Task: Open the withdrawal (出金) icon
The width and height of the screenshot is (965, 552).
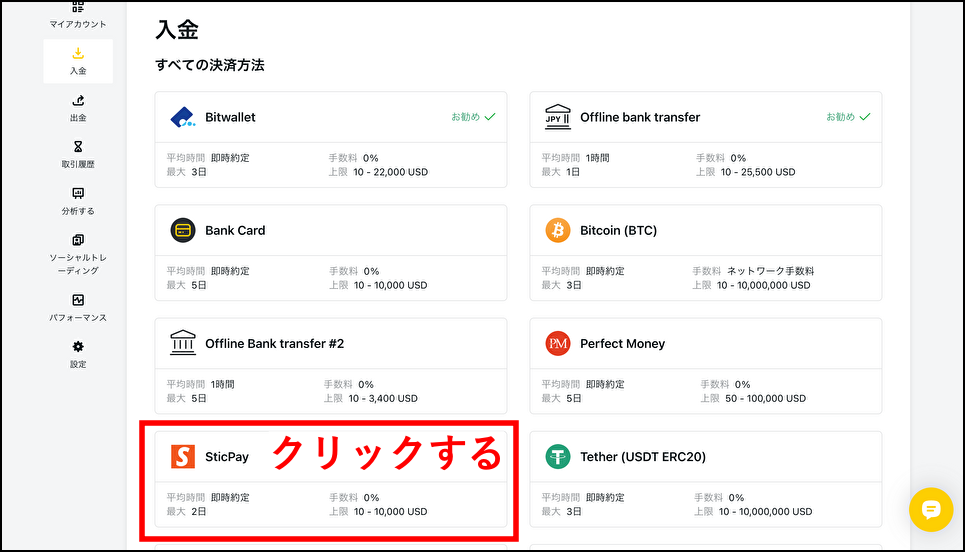Action: 78,100
